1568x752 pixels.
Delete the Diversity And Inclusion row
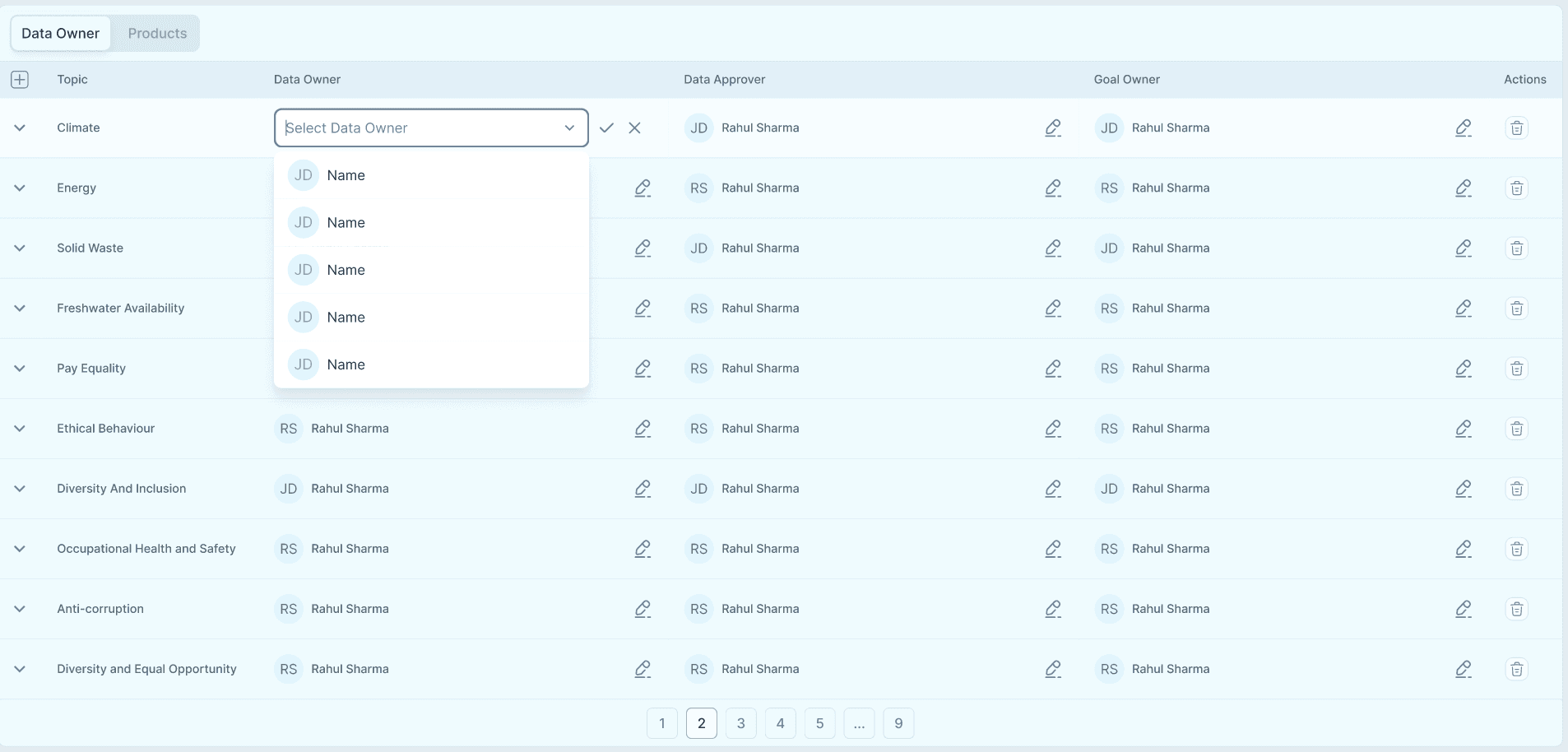tap(1517, 488)
